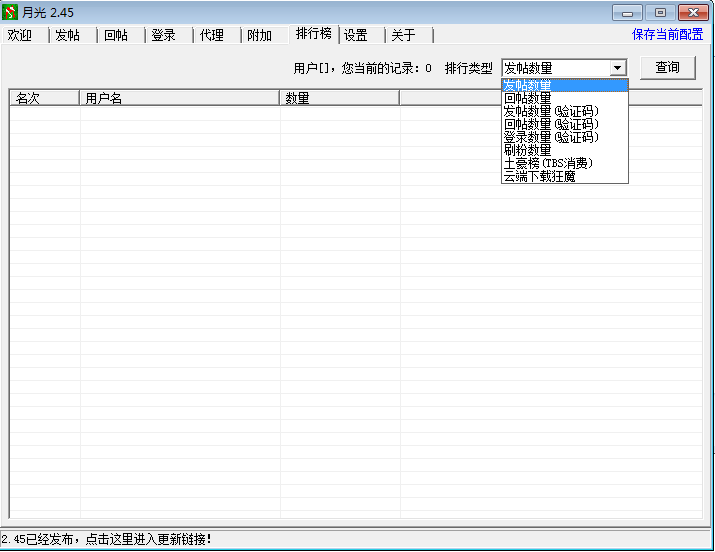Select 登录数量(验证码) option
The height and width of the screenshot is (552, 715).
click(551, 137)
